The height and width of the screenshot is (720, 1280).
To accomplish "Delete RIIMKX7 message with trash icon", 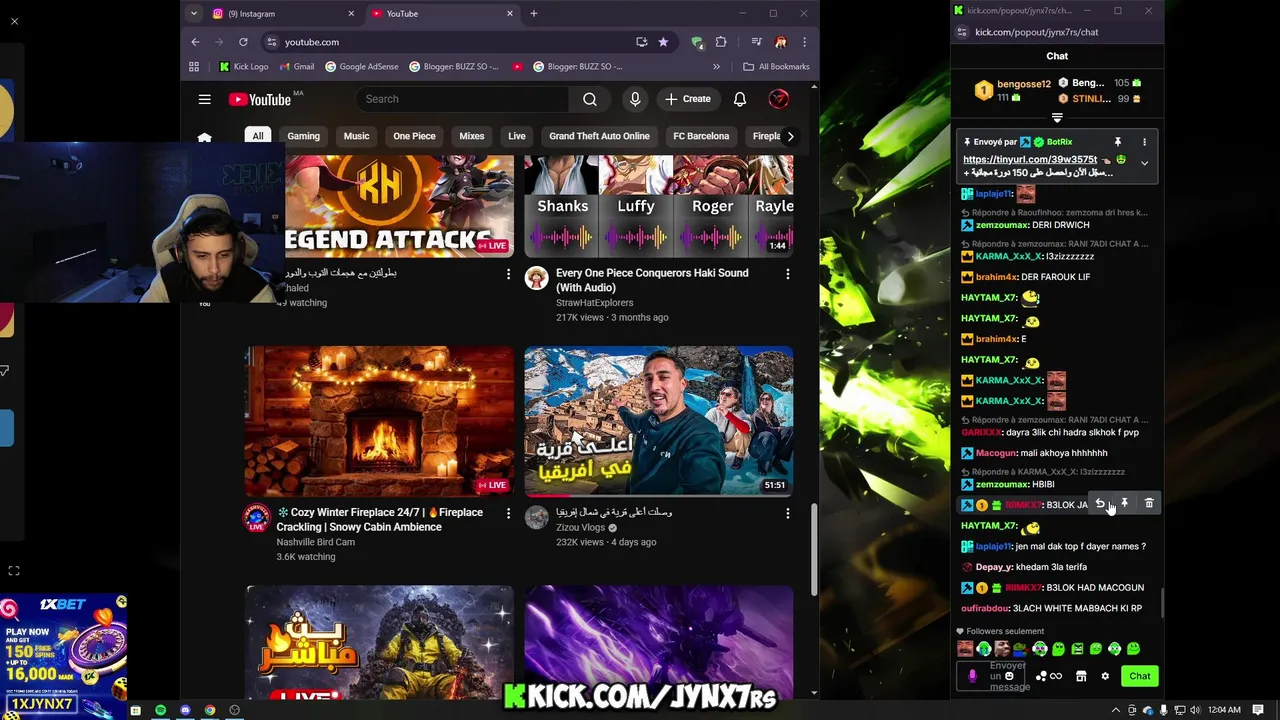I will (x=1149, y=504).
